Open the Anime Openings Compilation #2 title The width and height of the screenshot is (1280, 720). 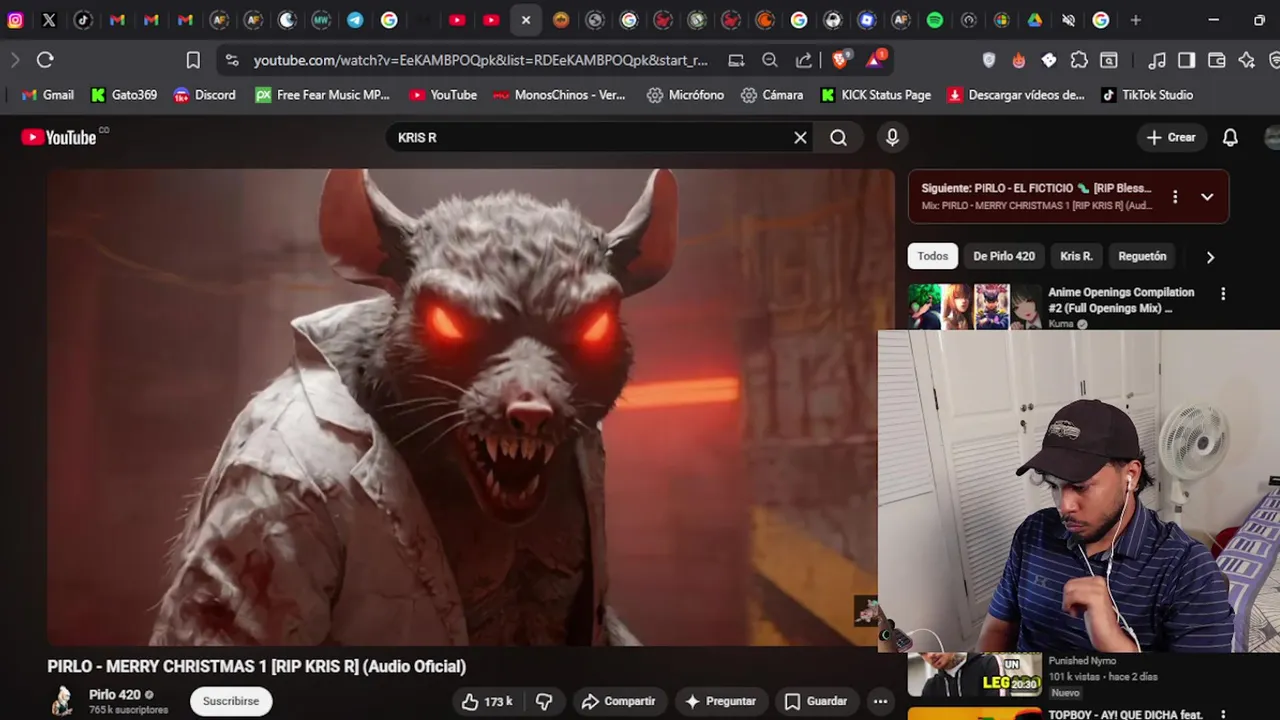point(1121,300)
